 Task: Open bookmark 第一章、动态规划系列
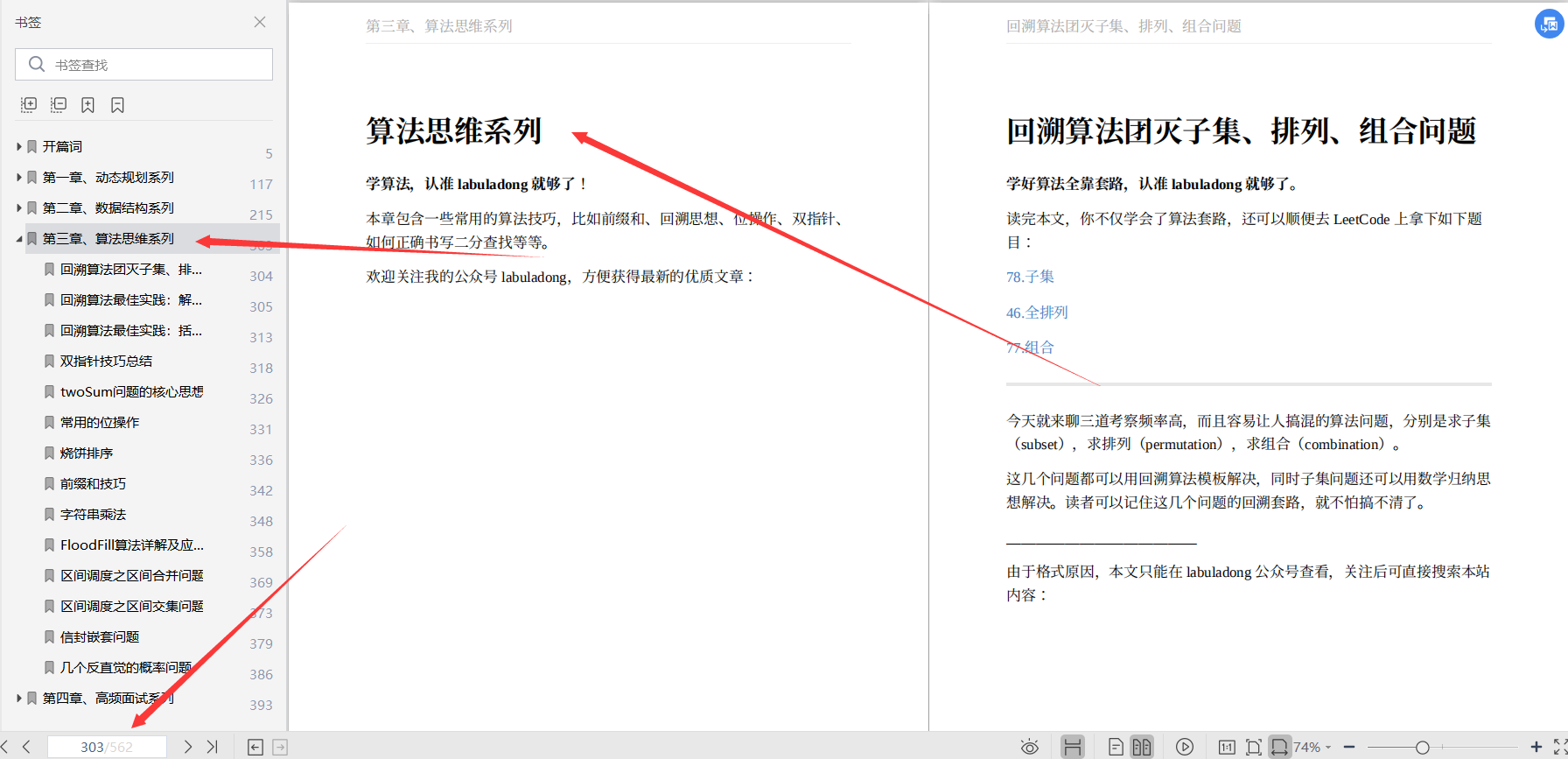(x=108, y=177)
